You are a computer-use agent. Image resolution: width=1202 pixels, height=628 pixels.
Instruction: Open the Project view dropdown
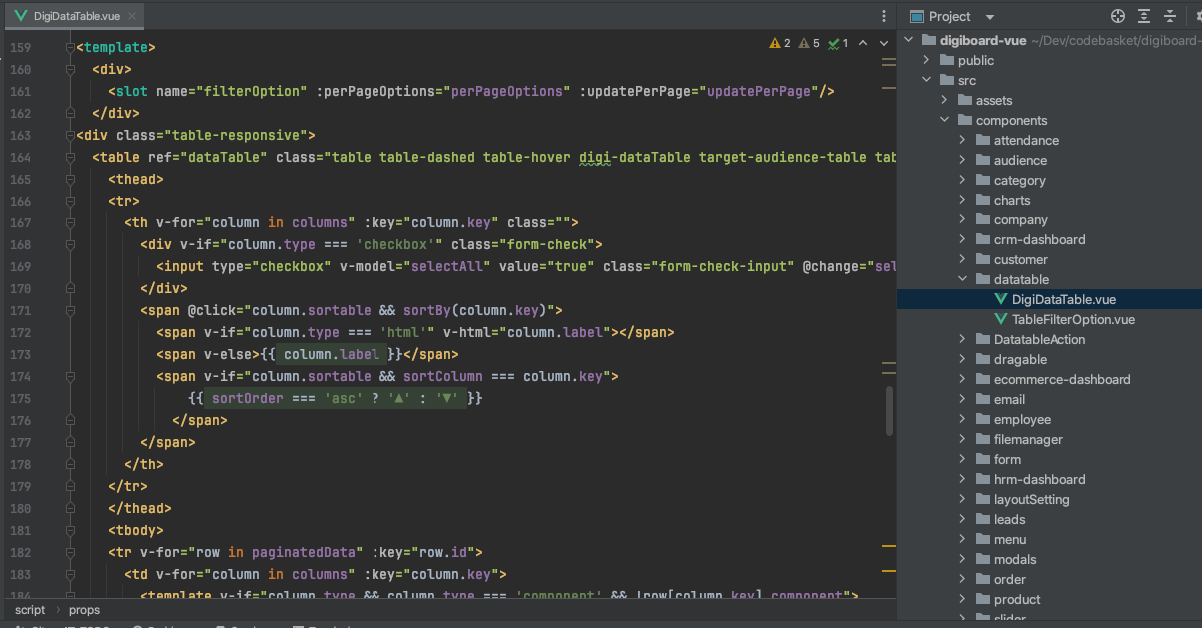click(x=990, y=17)
